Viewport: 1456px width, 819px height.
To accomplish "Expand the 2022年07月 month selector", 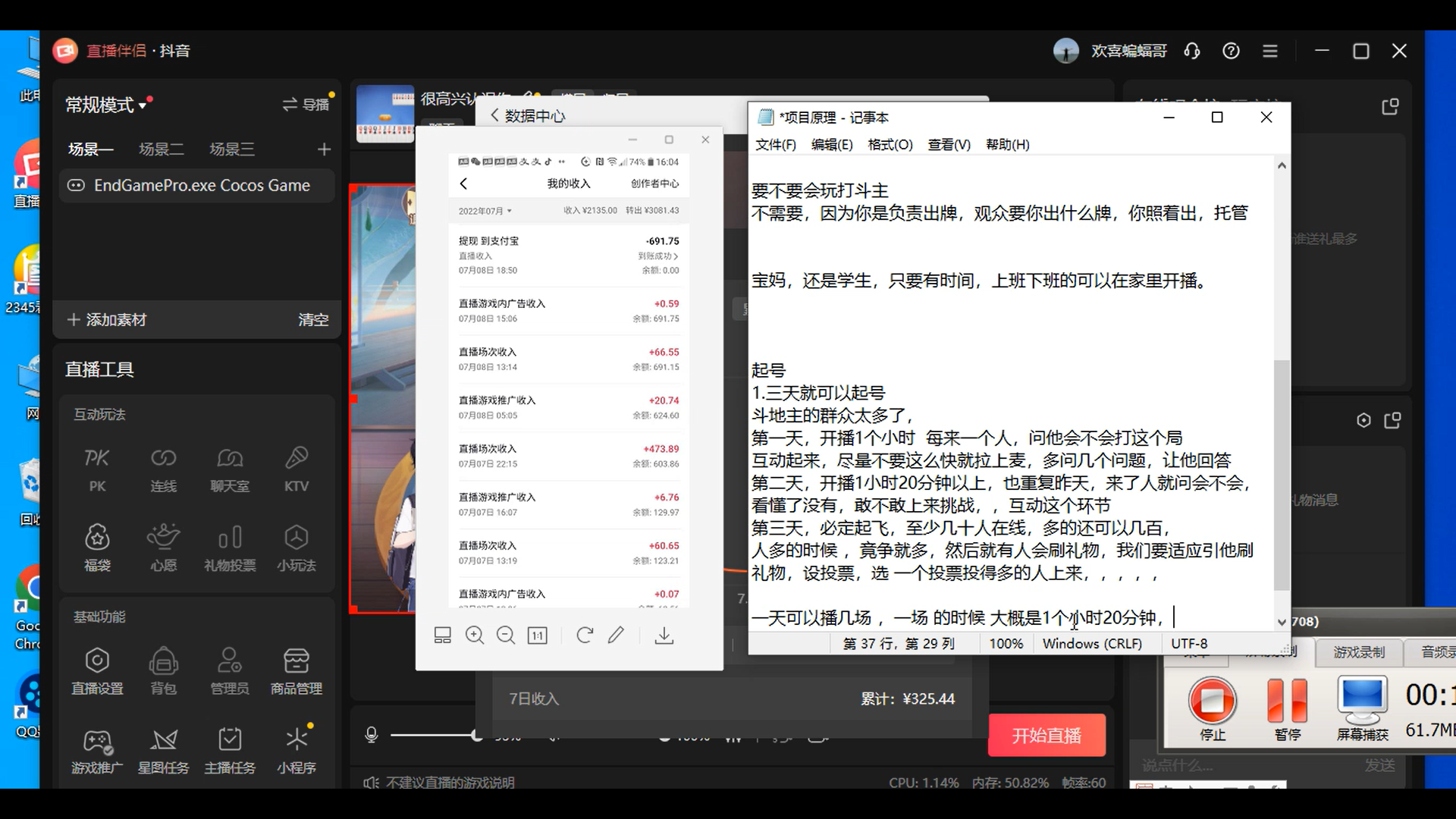I will [485, 211].
